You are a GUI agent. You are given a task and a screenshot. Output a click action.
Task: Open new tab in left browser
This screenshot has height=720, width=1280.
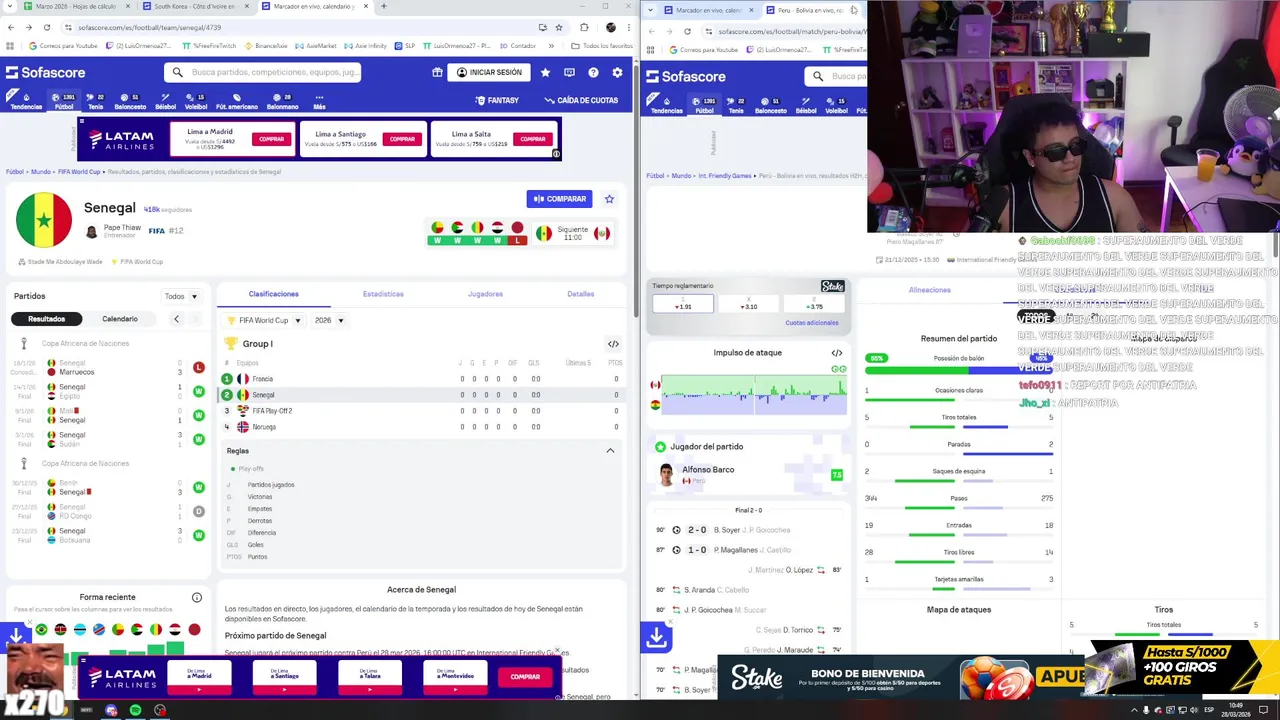(383, 6)
